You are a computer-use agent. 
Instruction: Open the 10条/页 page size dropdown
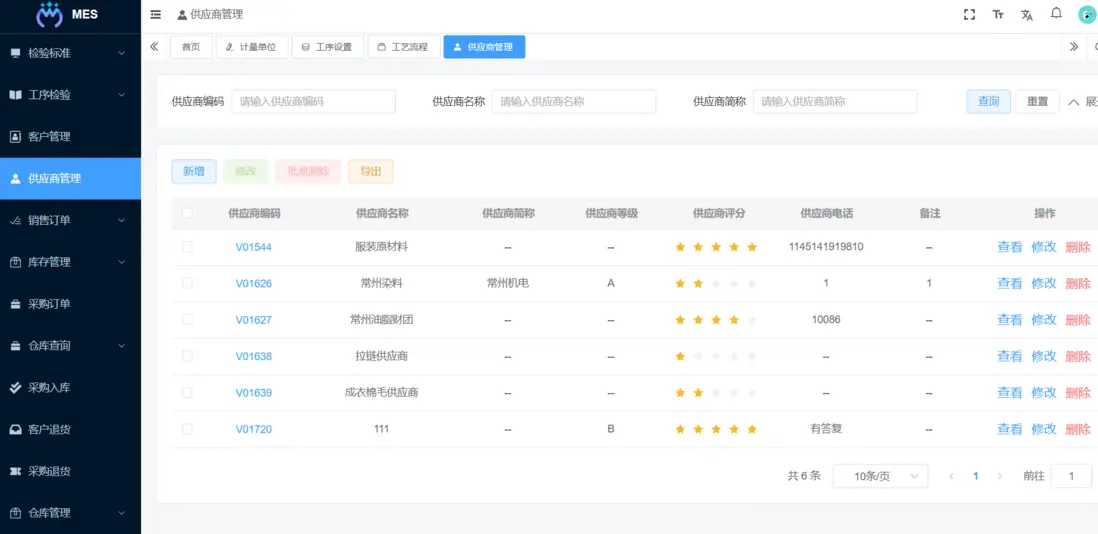(x=880, y=477)
